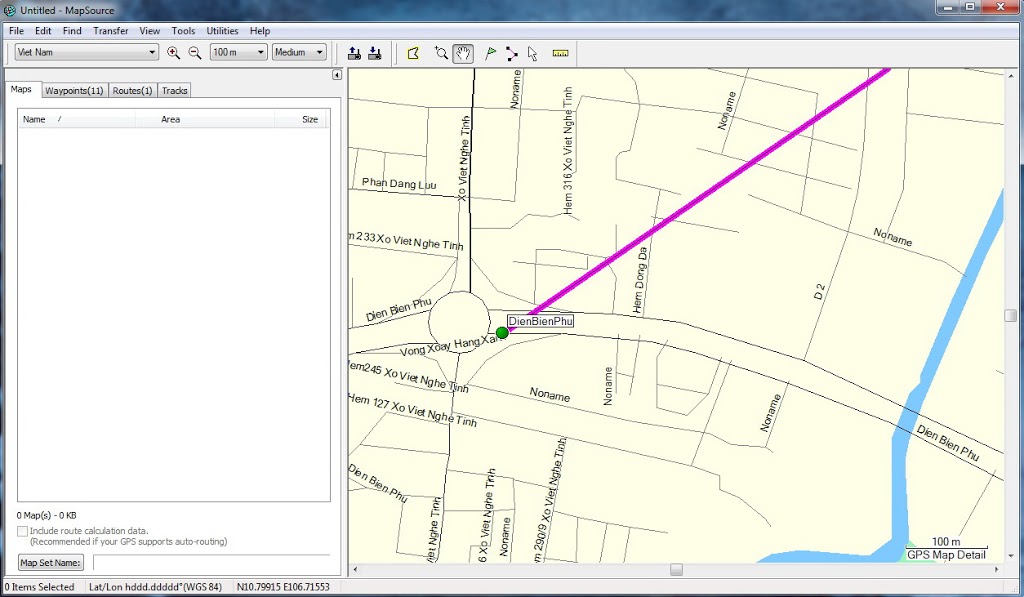Click the D 2 street label
The height and width of the screenshot is (597, 1024).
tap(820, 291)
